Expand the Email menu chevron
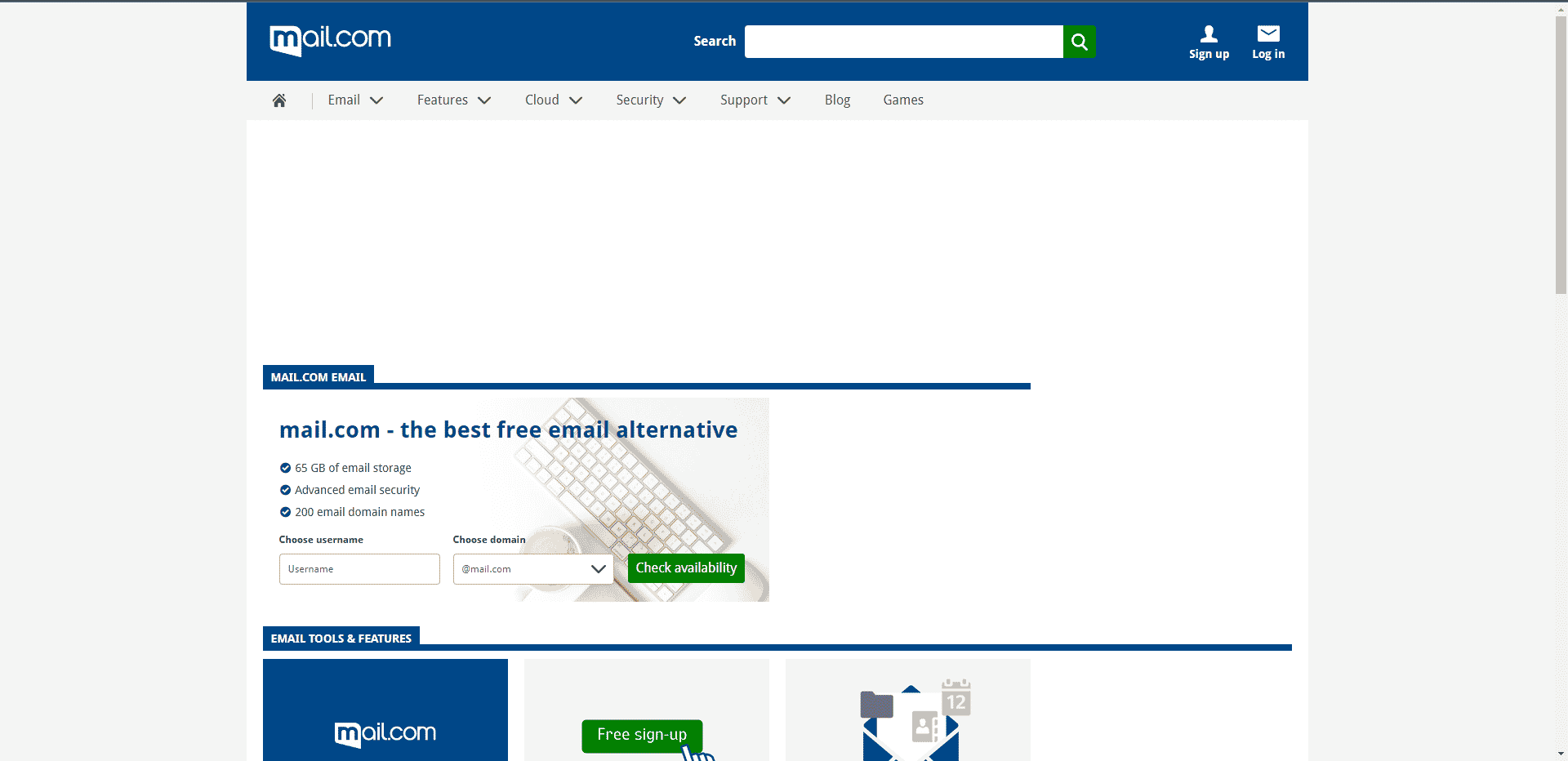Viewport: 1568px width, 761px height. click(x=376, y=100)
